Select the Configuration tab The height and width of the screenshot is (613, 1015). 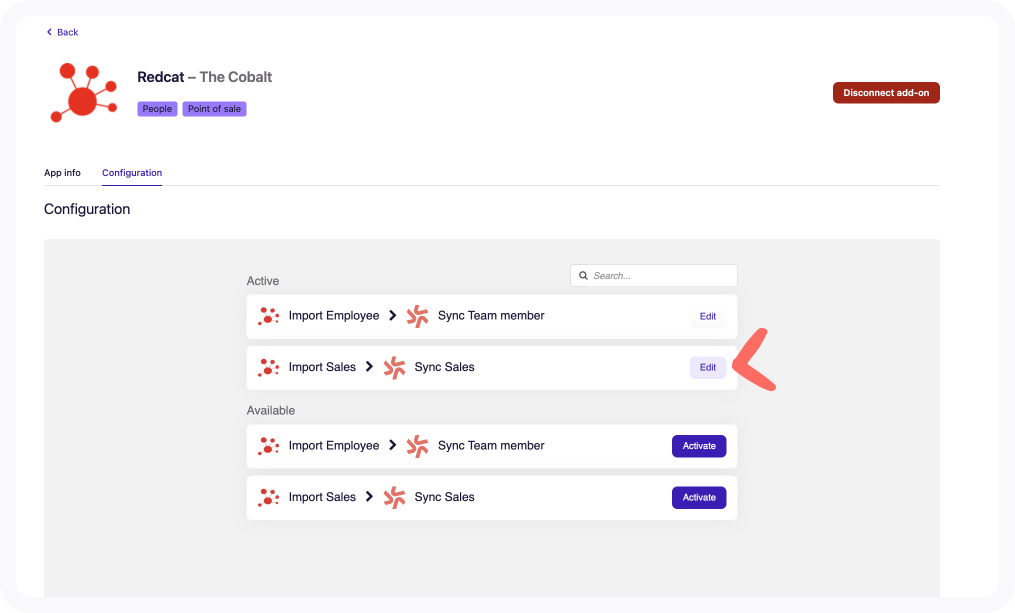pos(132,173)
